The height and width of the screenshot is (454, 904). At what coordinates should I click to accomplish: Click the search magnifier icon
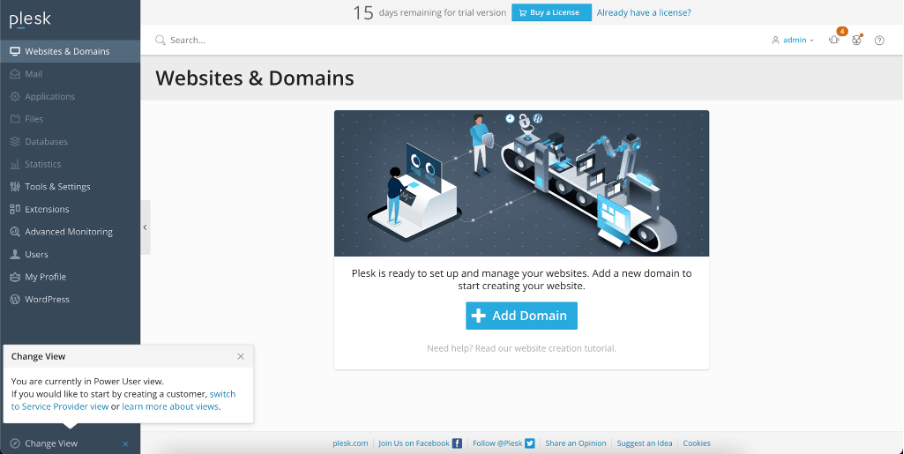160,40
